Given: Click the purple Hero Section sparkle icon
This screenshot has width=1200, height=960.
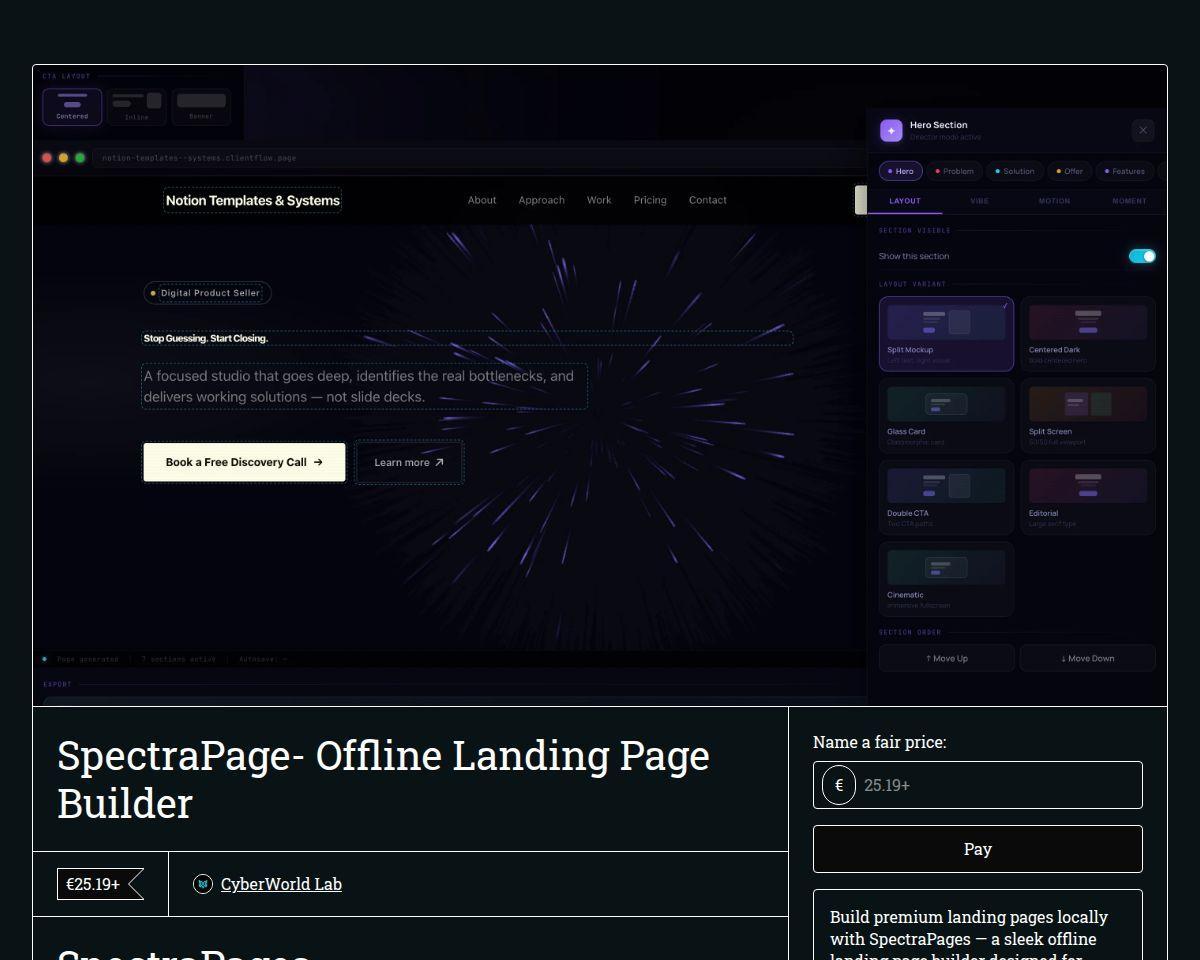Looking at the screenshot, I should (x=891, y=130).
